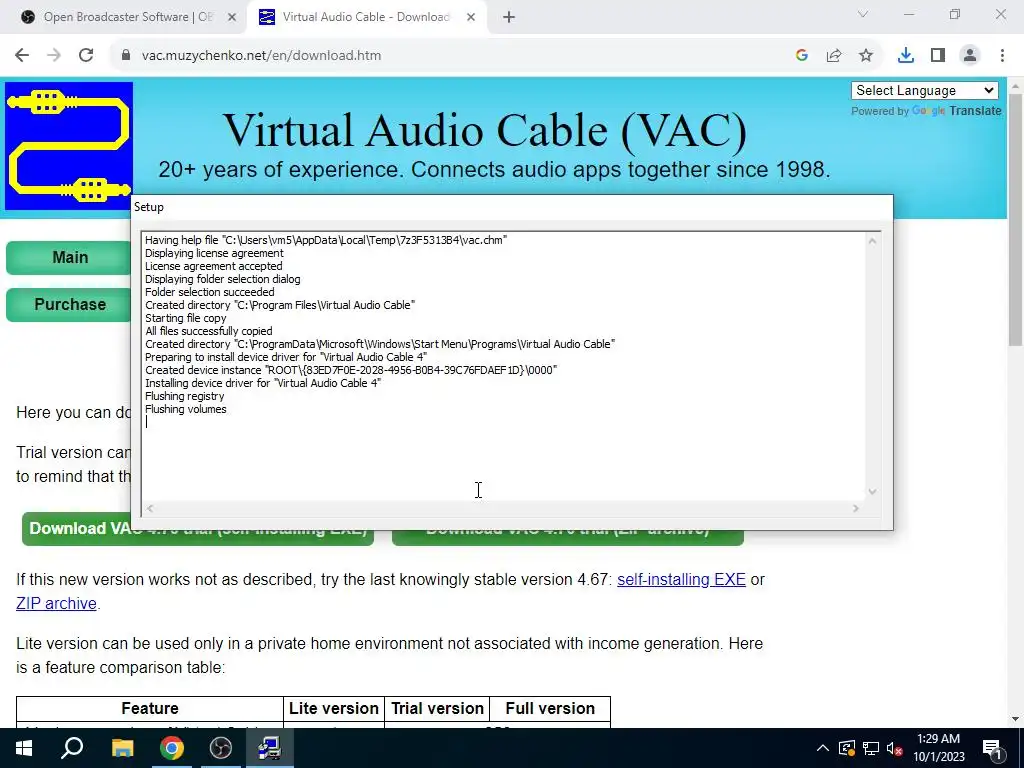Show hidden system tray icons
This screenshot has height=768, width=1024.
point(823,748)
